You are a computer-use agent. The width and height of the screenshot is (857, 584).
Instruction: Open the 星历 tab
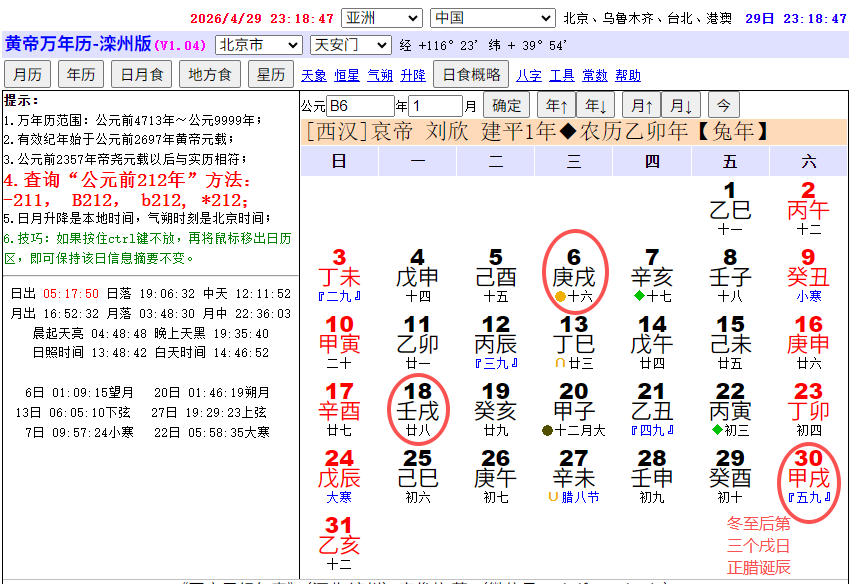pyautogui.click(x=271, y=74)
